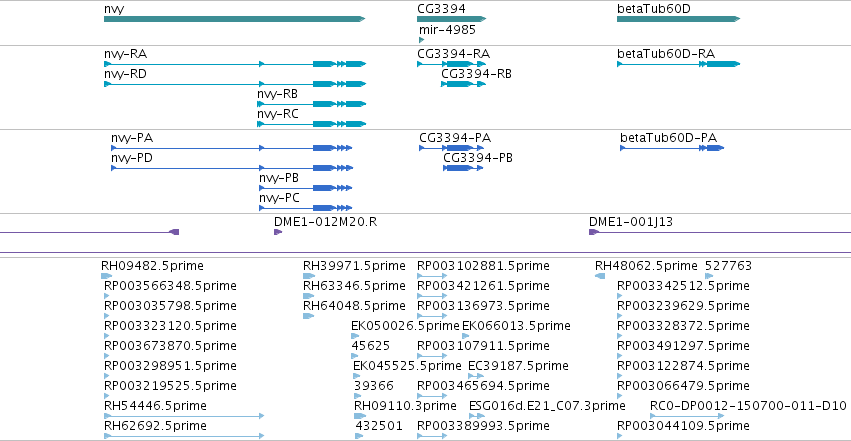The width and height of the screenshot is (851, 441).
Task: Select the nvy-RA transcript
Action: (235, 64)
